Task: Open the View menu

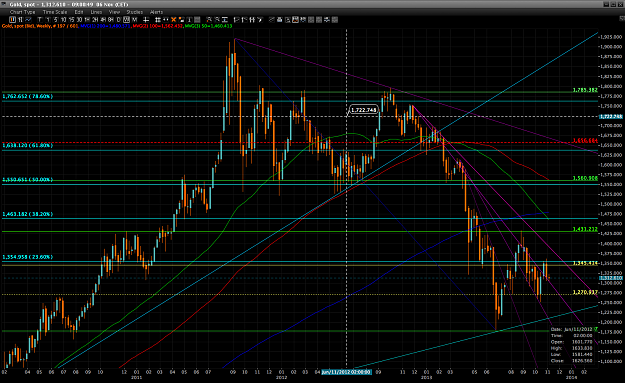Action: coord(114,12)
